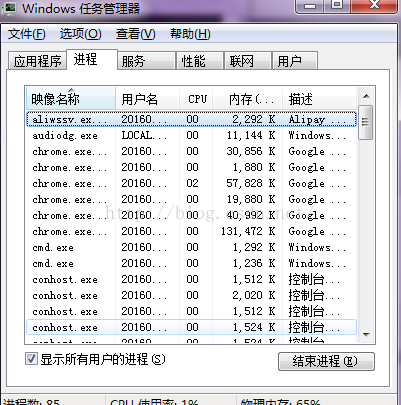This screenshot has width=401, height=405.
Task: Switch to the 联网 tab
Action: click(x=248, y=61)
